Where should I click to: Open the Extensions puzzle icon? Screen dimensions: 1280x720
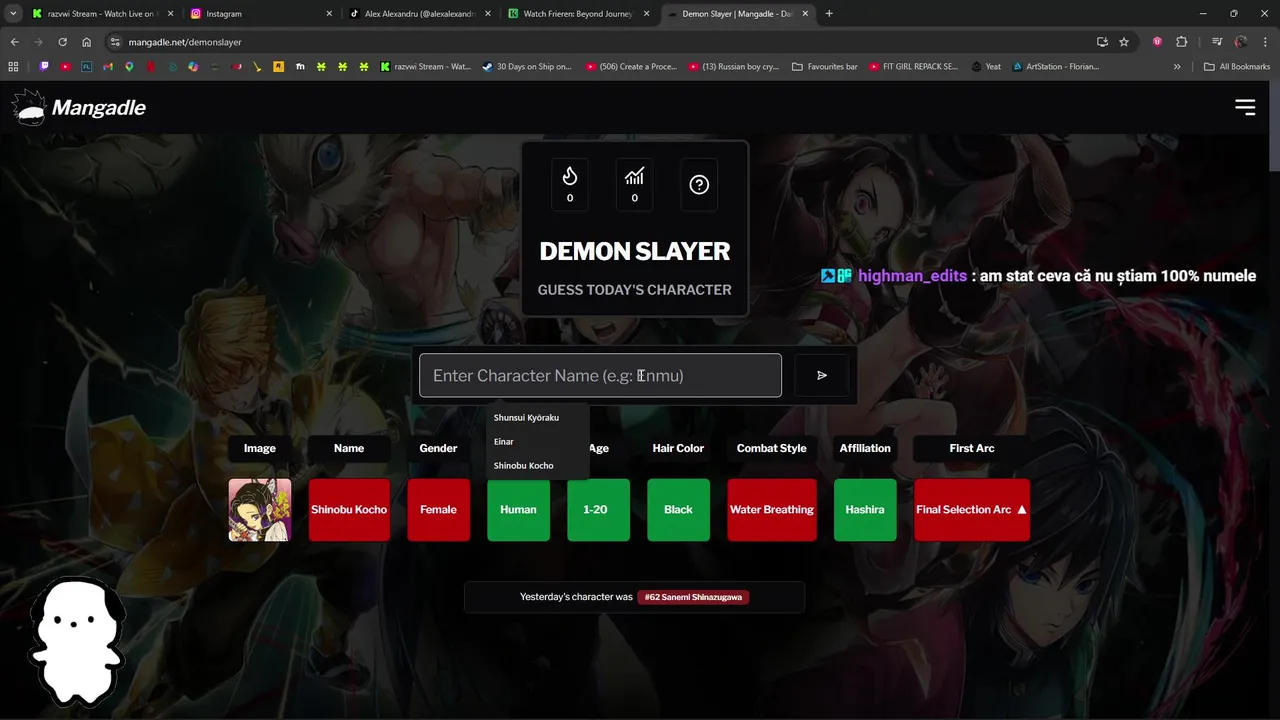click(1182, 42)
